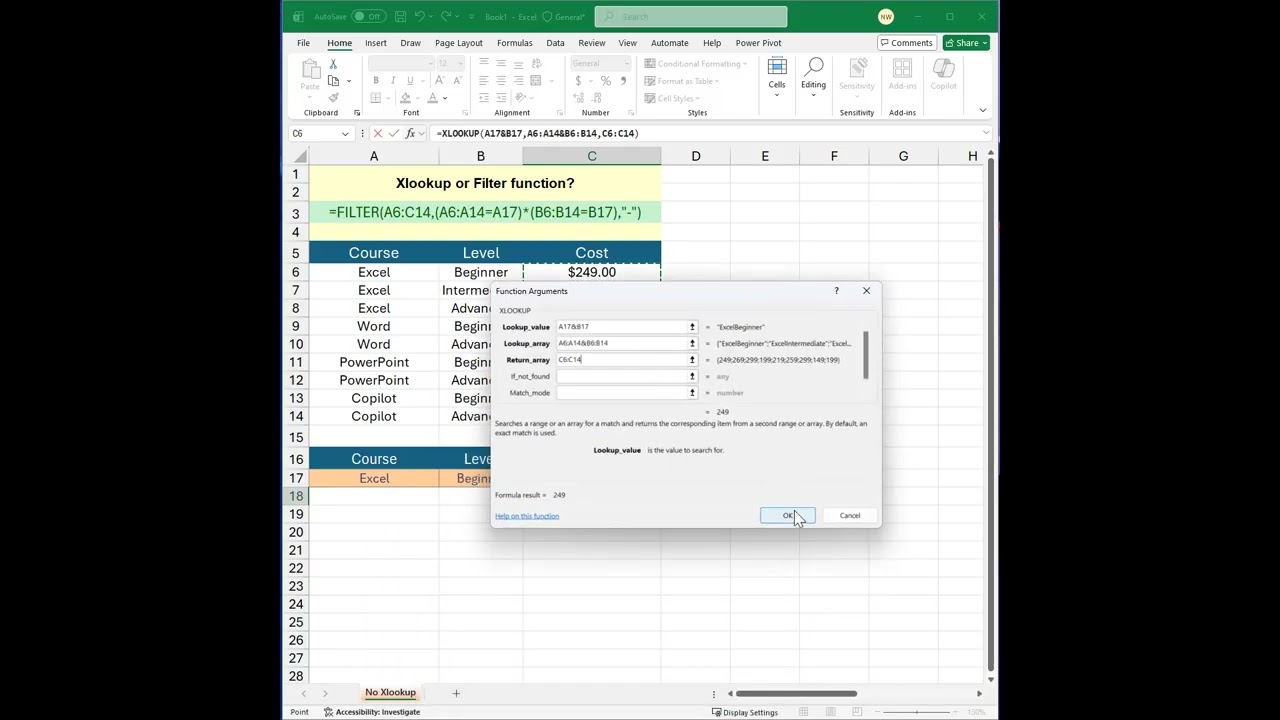This screenshot has width=1280, height=720.
Task: Open Conditional Formatting dropdown
Action: [697, 64]
